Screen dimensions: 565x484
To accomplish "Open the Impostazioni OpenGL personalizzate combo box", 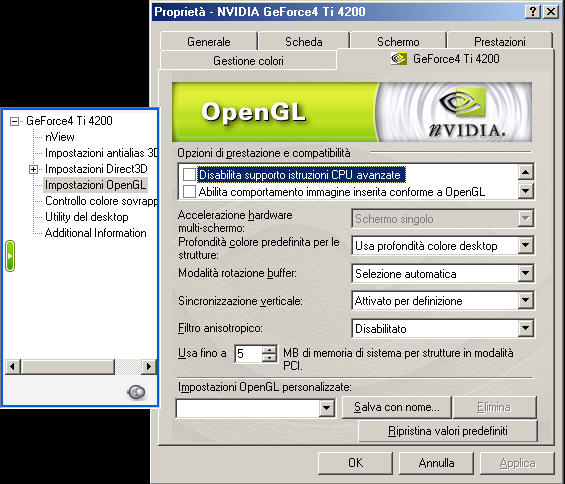I will click(327, 408).
